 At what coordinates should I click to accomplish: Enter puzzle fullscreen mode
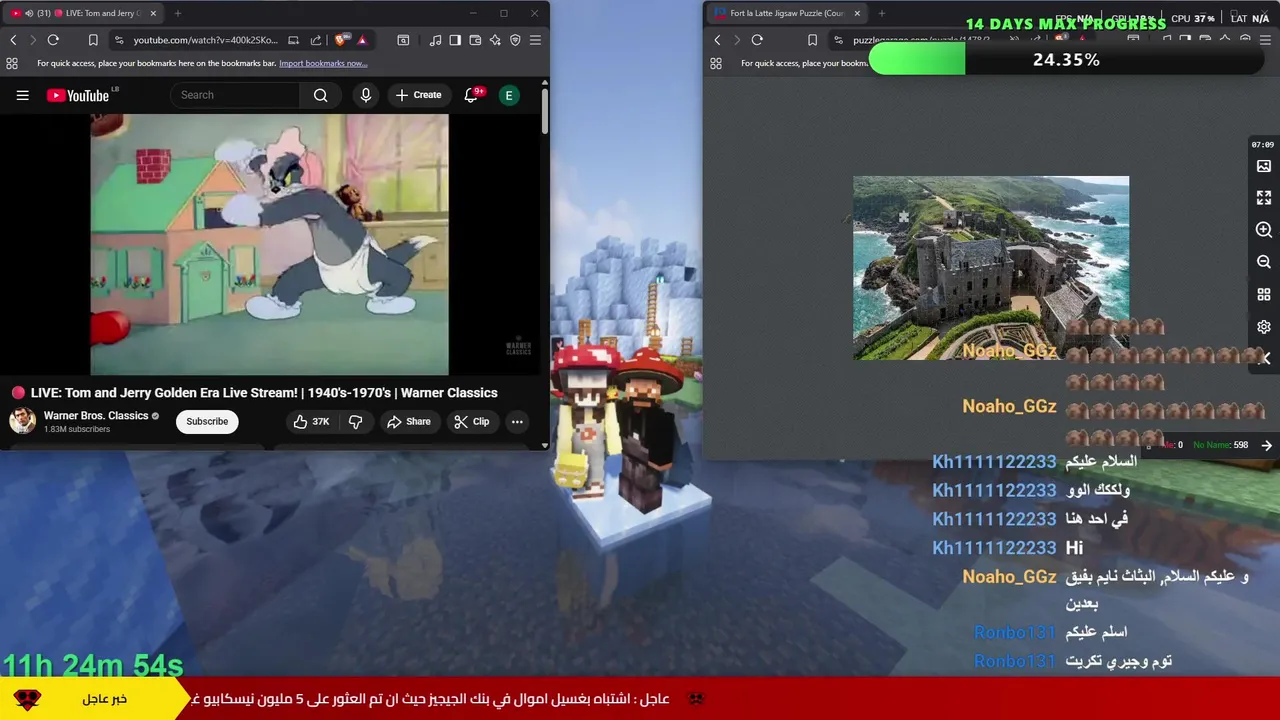[x=1264, y=198]
